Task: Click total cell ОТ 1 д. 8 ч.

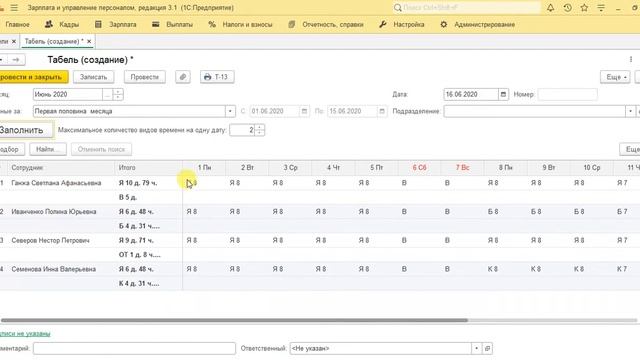Action: (140, 255)
